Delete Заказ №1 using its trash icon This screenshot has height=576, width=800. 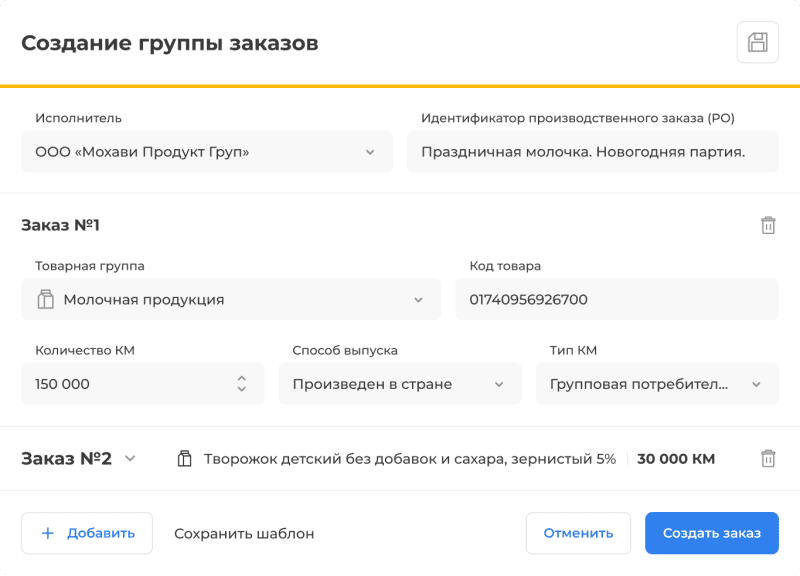pyautogui.click(x=768, y=225)
